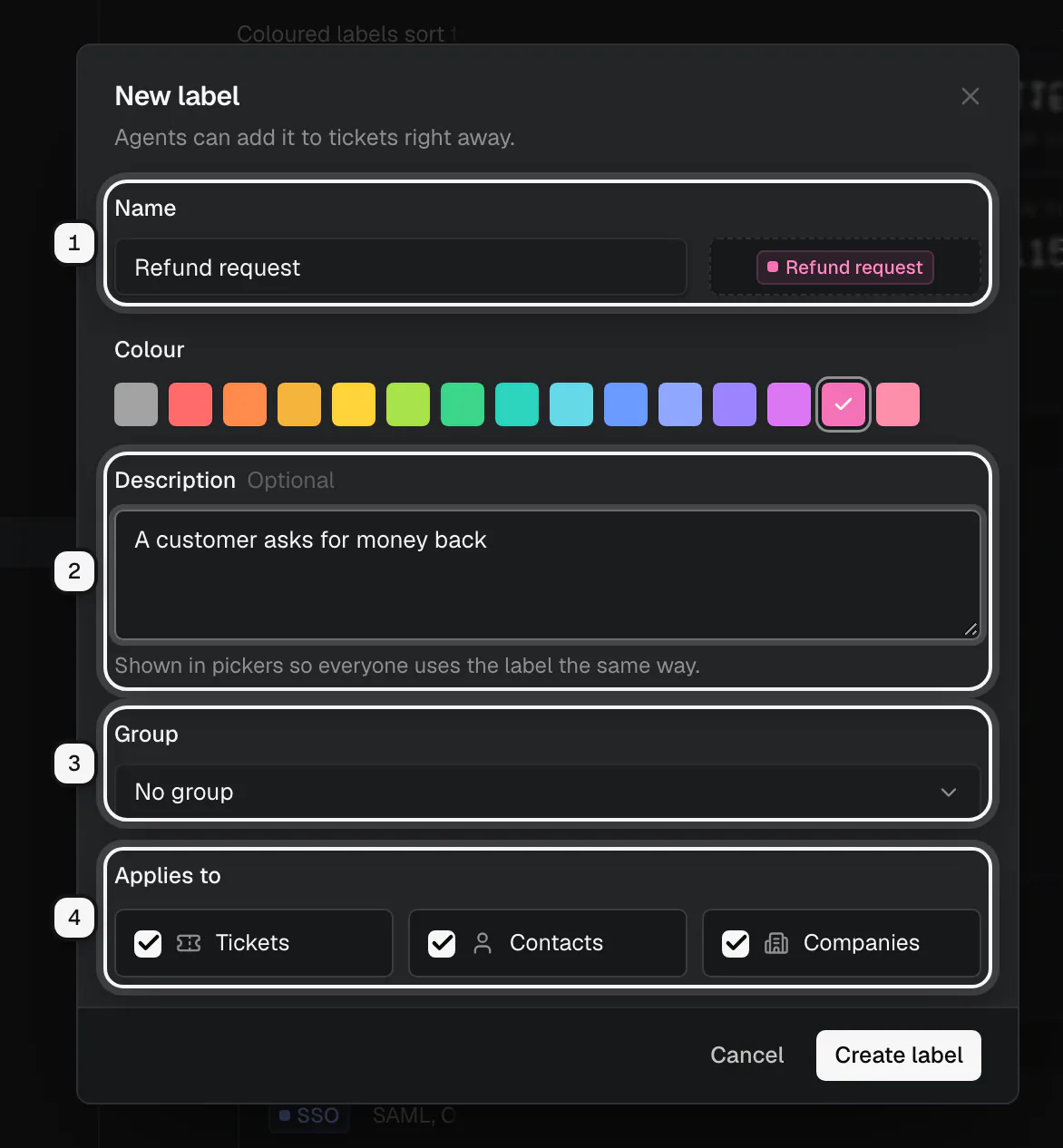Click the description resize handle
The image size is (1063, 1148).
click(970, 629)
